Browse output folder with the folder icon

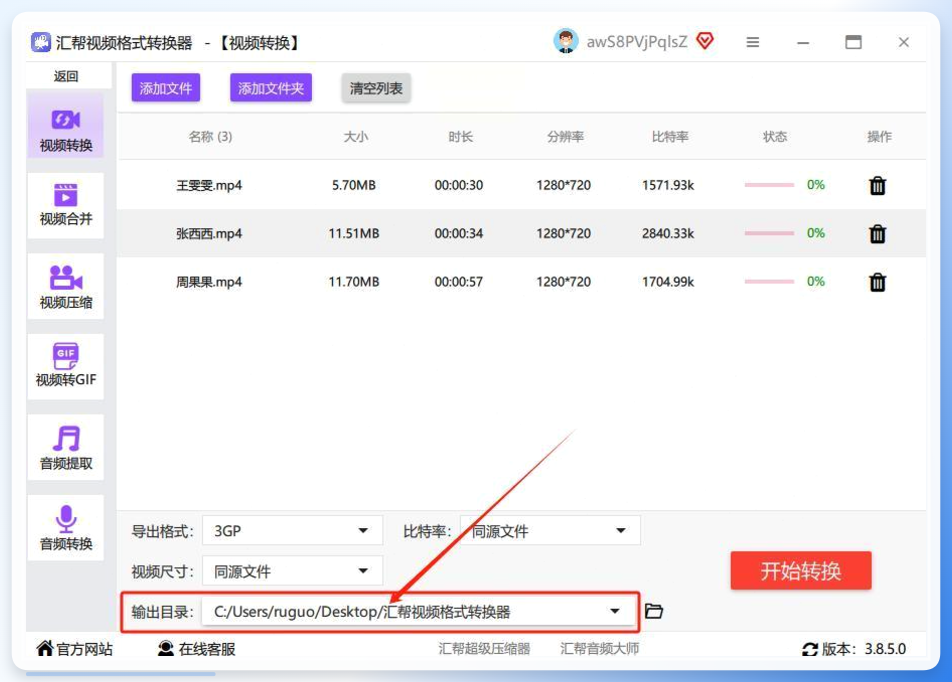click(654, 611)
